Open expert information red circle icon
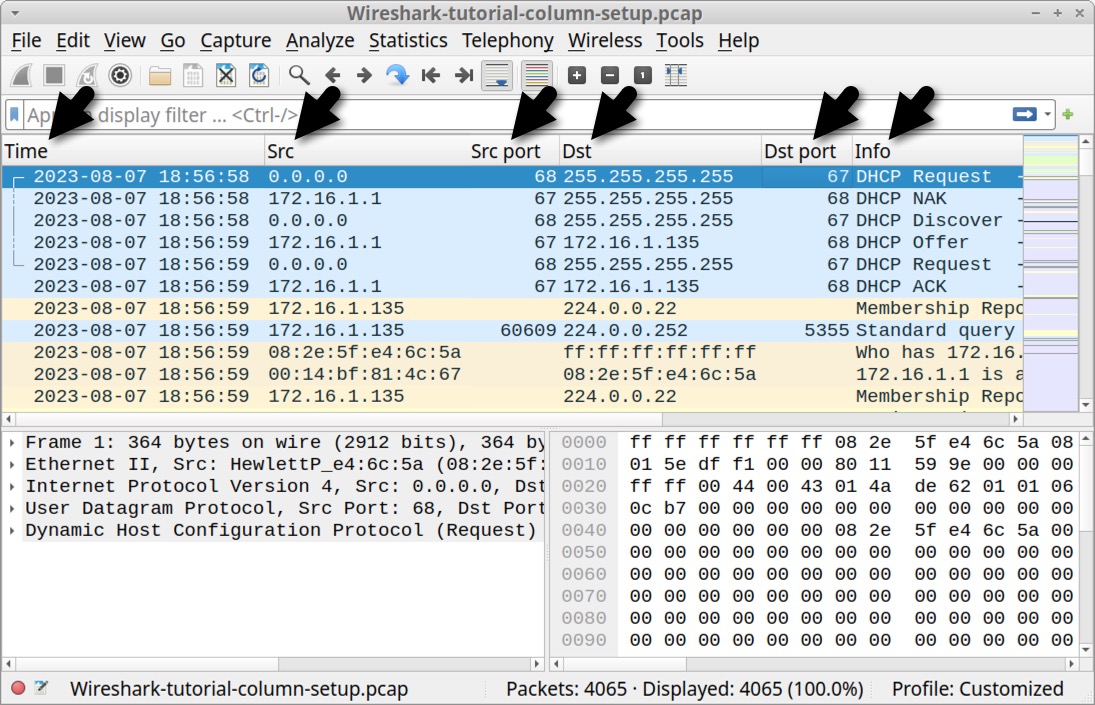This screenshot has height=705, width=1095. point(18,688)
